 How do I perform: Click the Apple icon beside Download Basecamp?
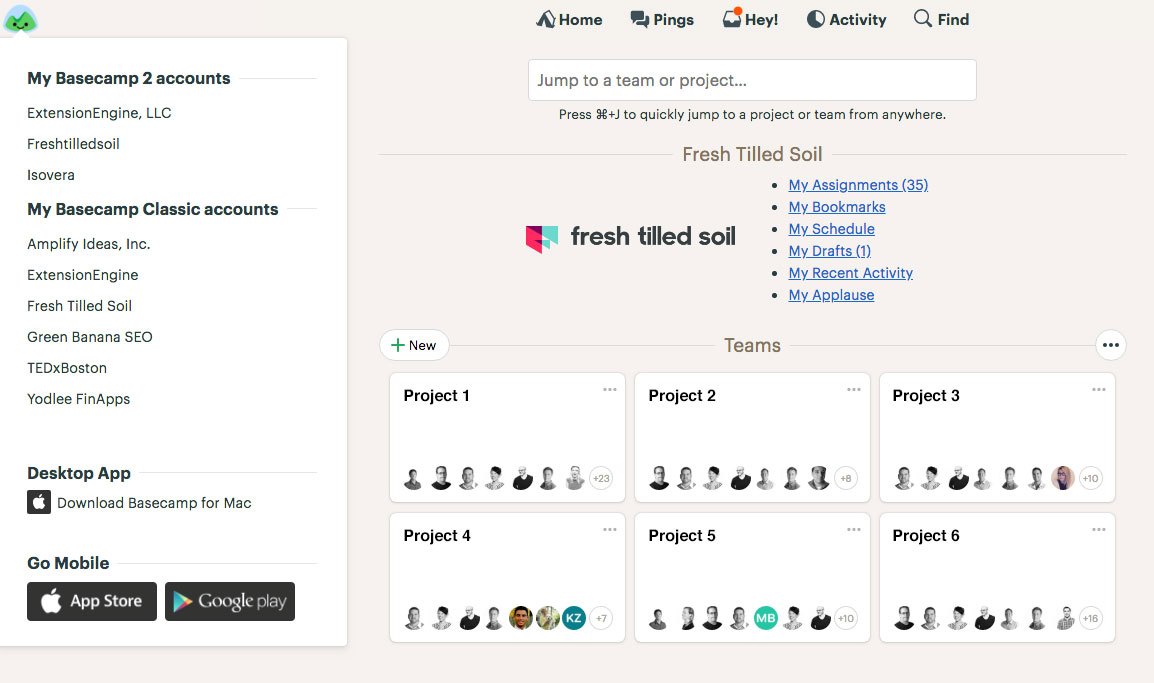click(38, 502)
